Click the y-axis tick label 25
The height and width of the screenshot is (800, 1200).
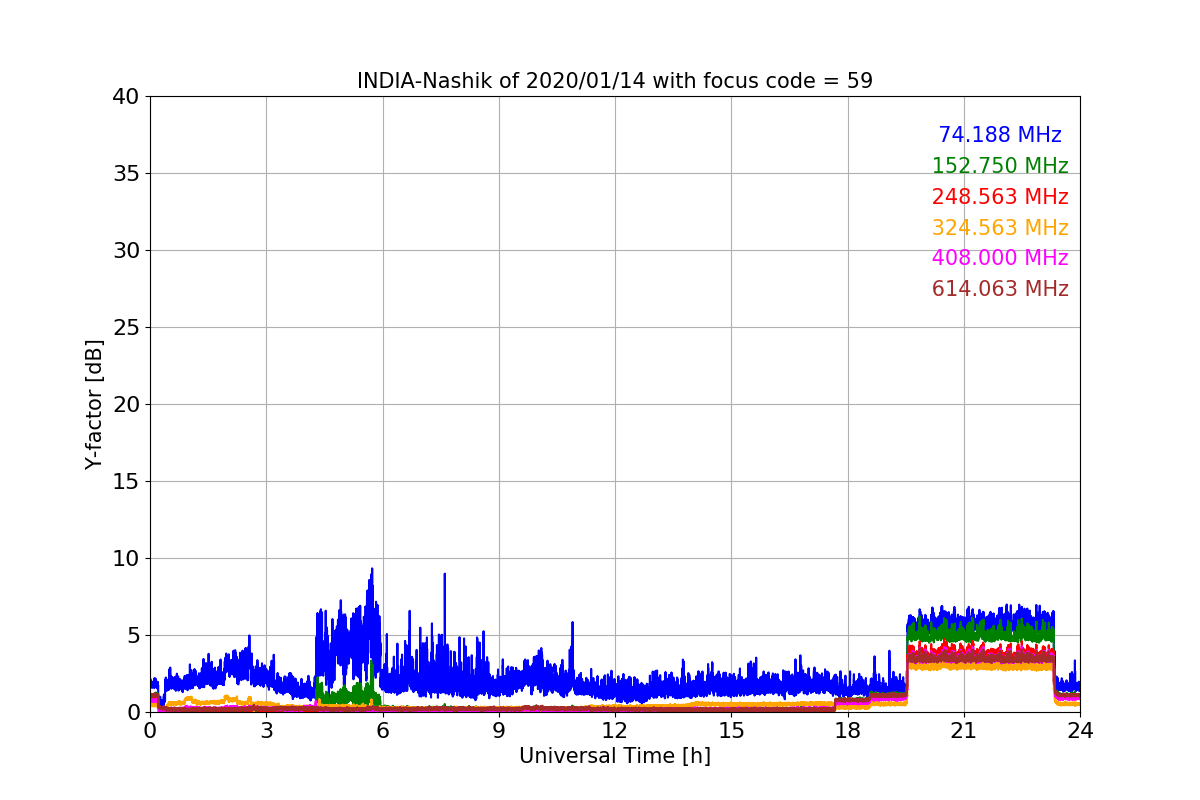126,328
